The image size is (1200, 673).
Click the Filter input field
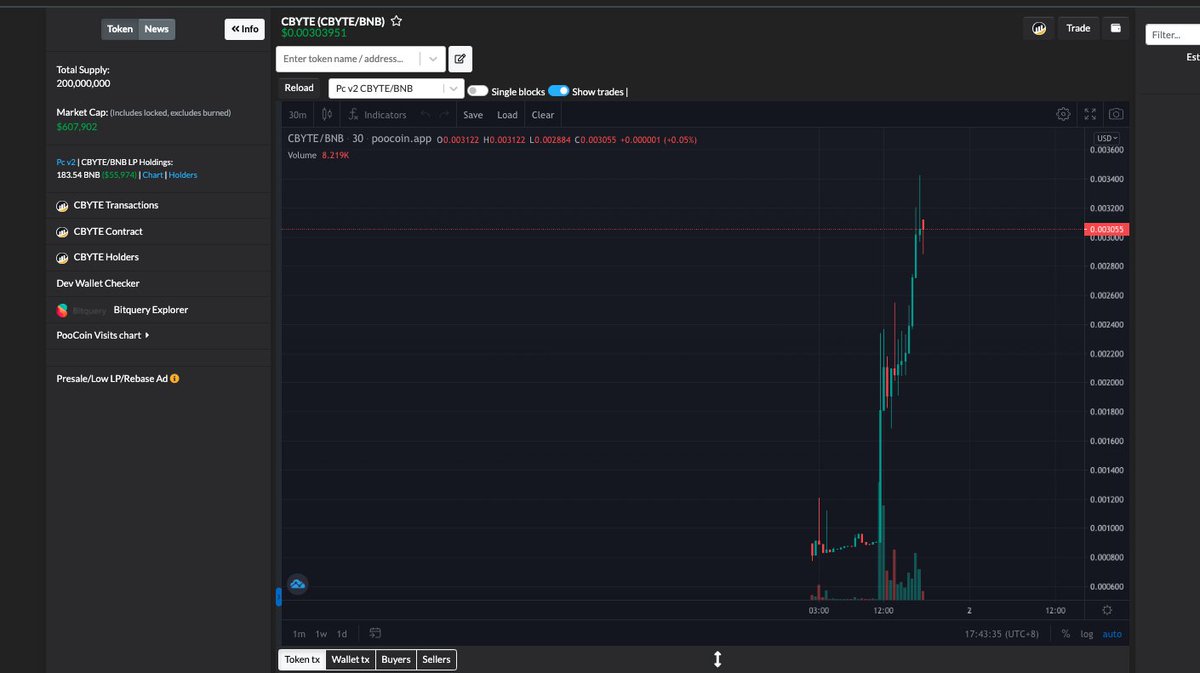point(1172,35)
